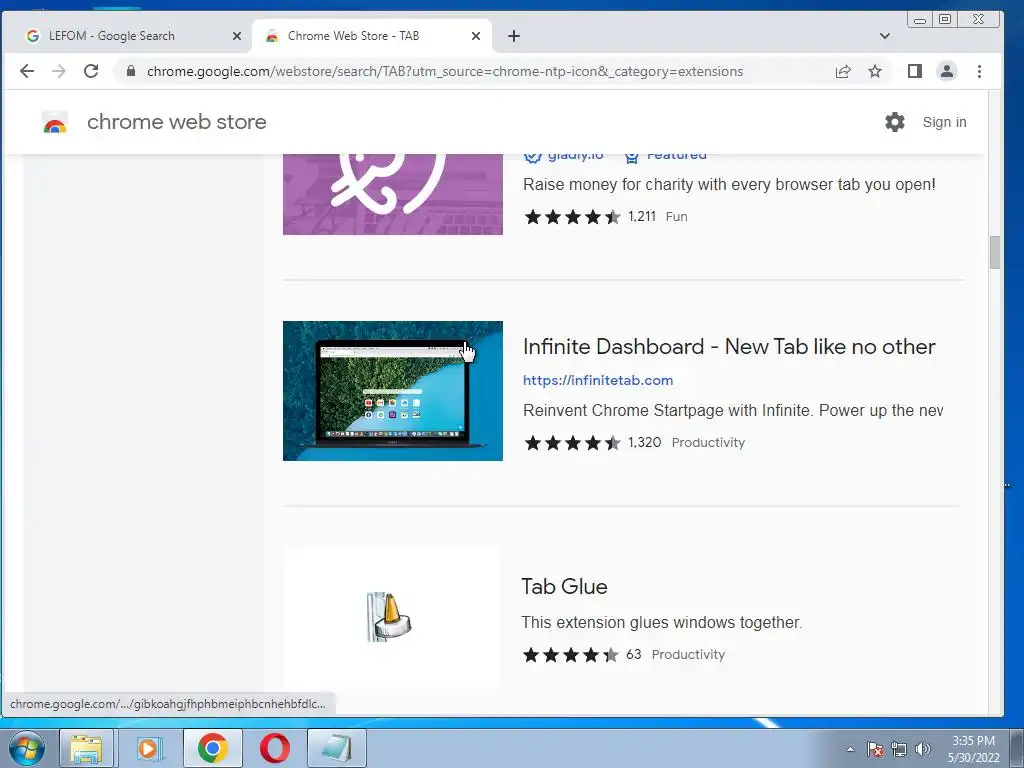The height and width of the screenshot is (768, 1024).
Task: Open the volume speaker tray icon
Action: pos(923,749)
